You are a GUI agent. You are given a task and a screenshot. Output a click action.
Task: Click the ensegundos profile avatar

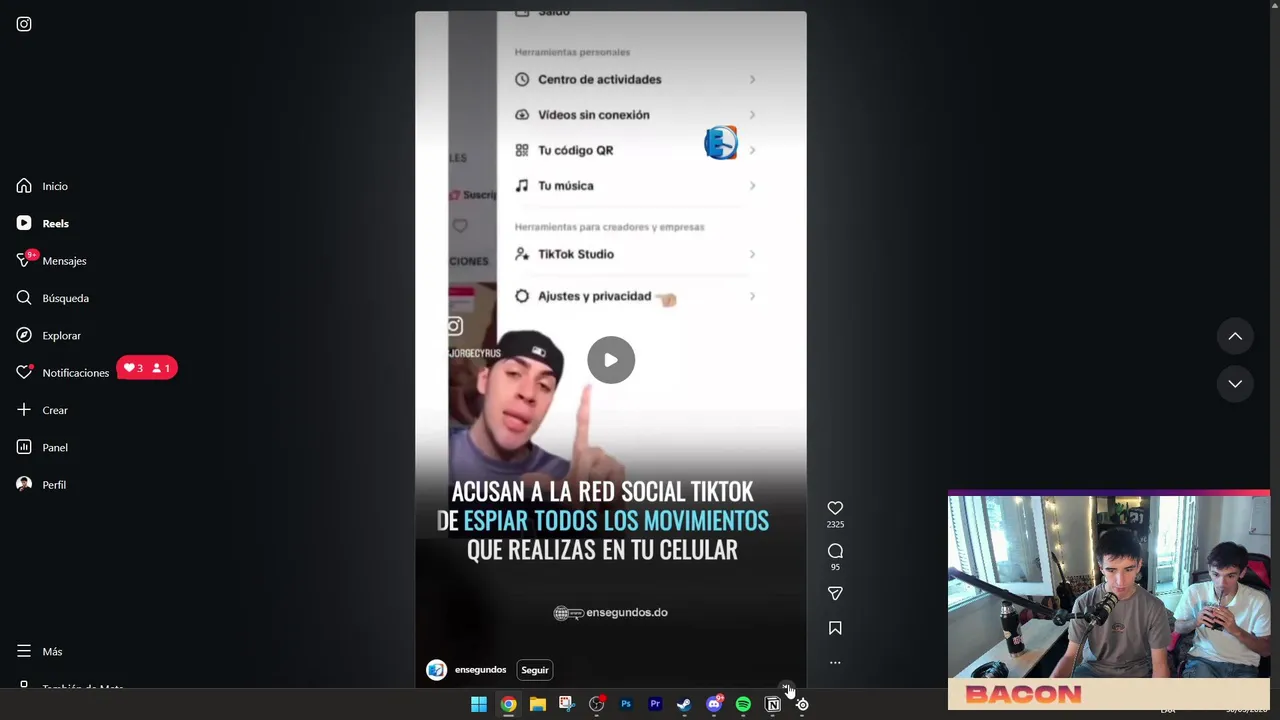pos(436,670)
